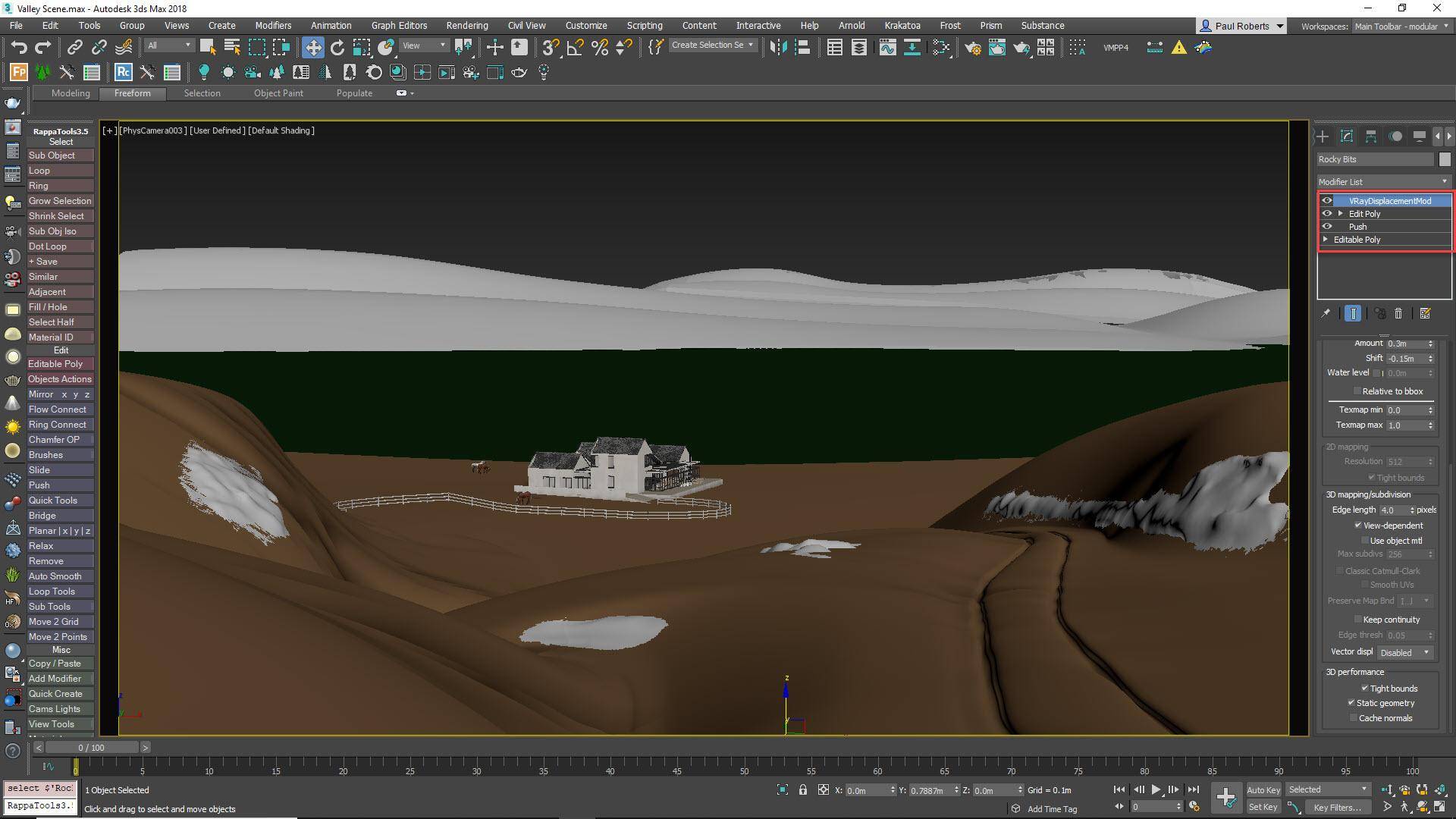1456x819 pixels.
Task: Switch to the Object Paint ribbon tab
Action: 278,93
